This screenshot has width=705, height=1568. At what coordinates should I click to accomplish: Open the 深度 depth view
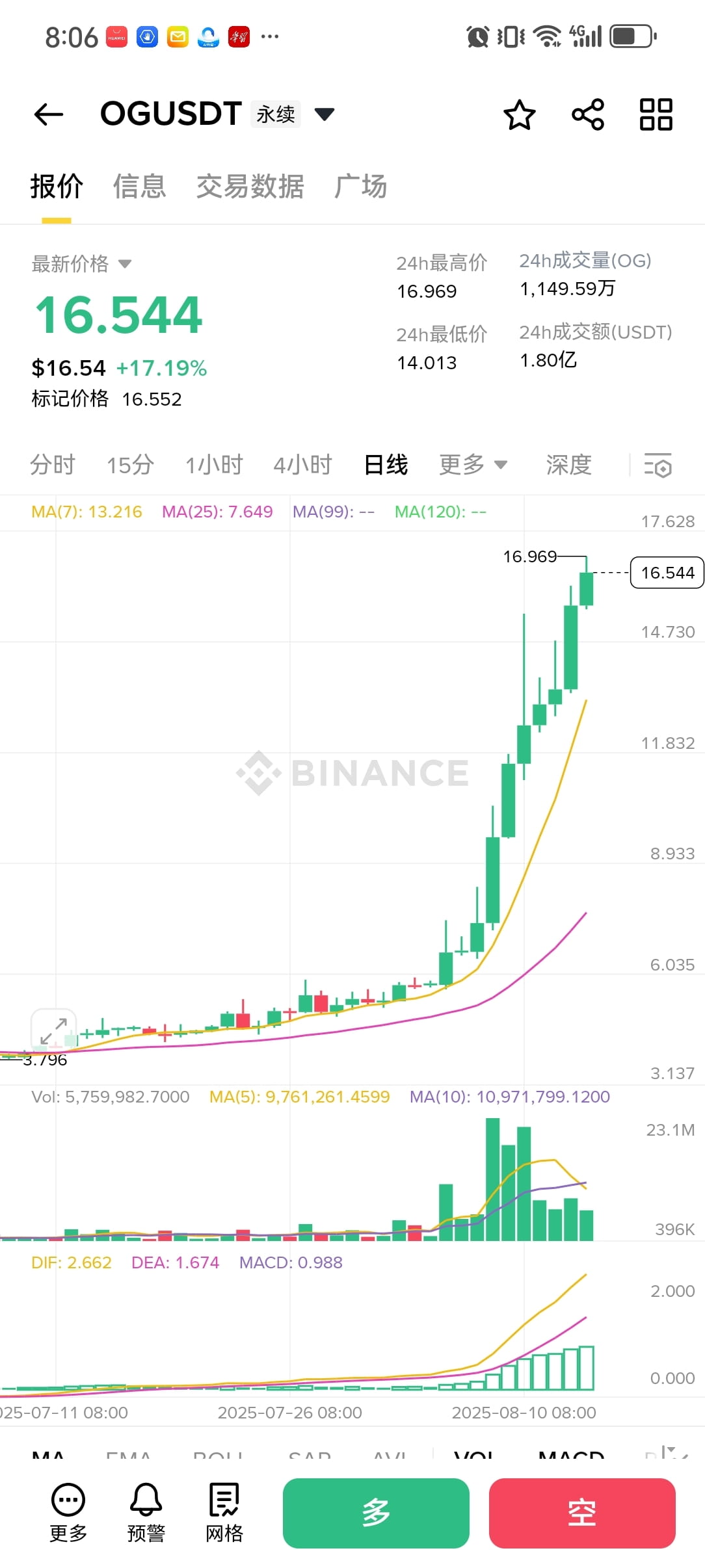[x=568, y=465]
